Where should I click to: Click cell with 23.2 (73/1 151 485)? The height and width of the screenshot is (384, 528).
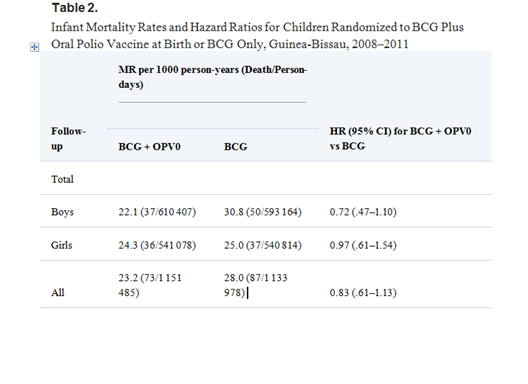[x=150, y=285]
